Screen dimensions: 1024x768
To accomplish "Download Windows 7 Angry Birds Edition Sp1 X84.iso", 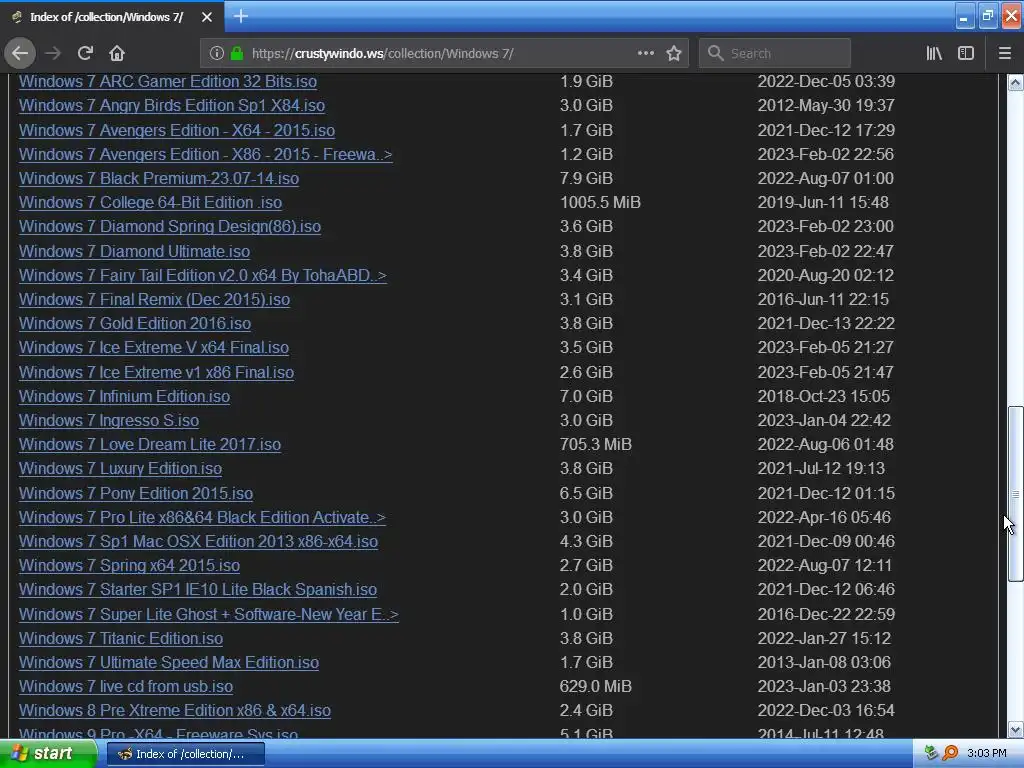I will pos(172,106).
